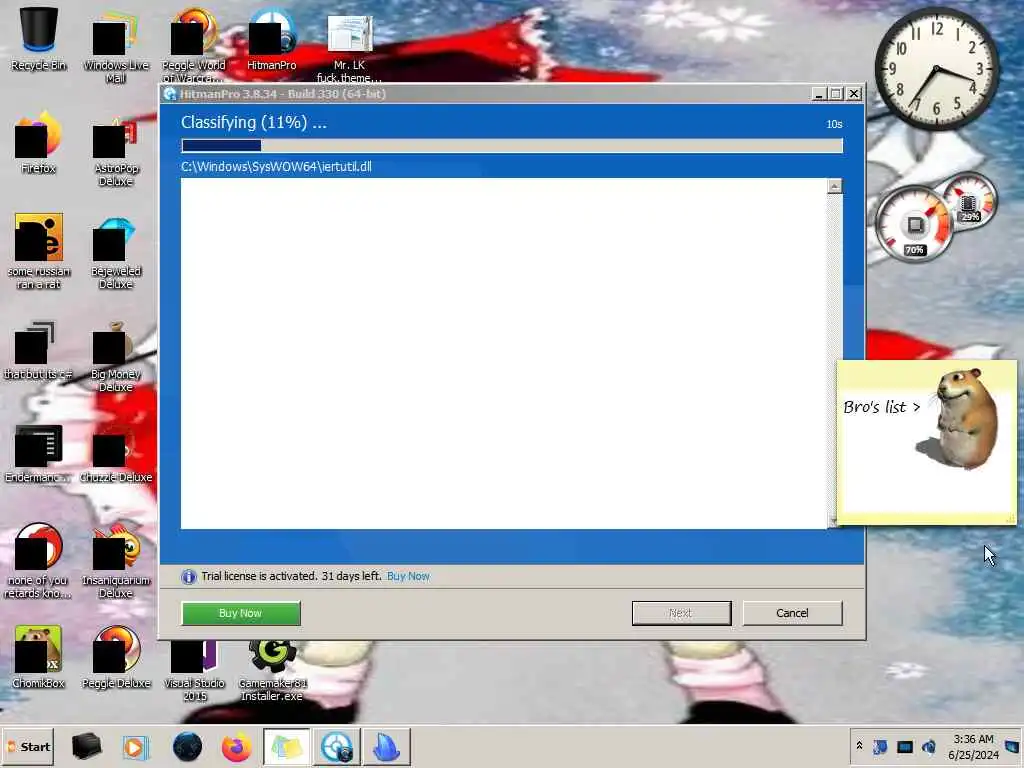This screenshot has width=1024, height=768.
Task: Open the taskbar clock and date
Action: click(973, 747)
